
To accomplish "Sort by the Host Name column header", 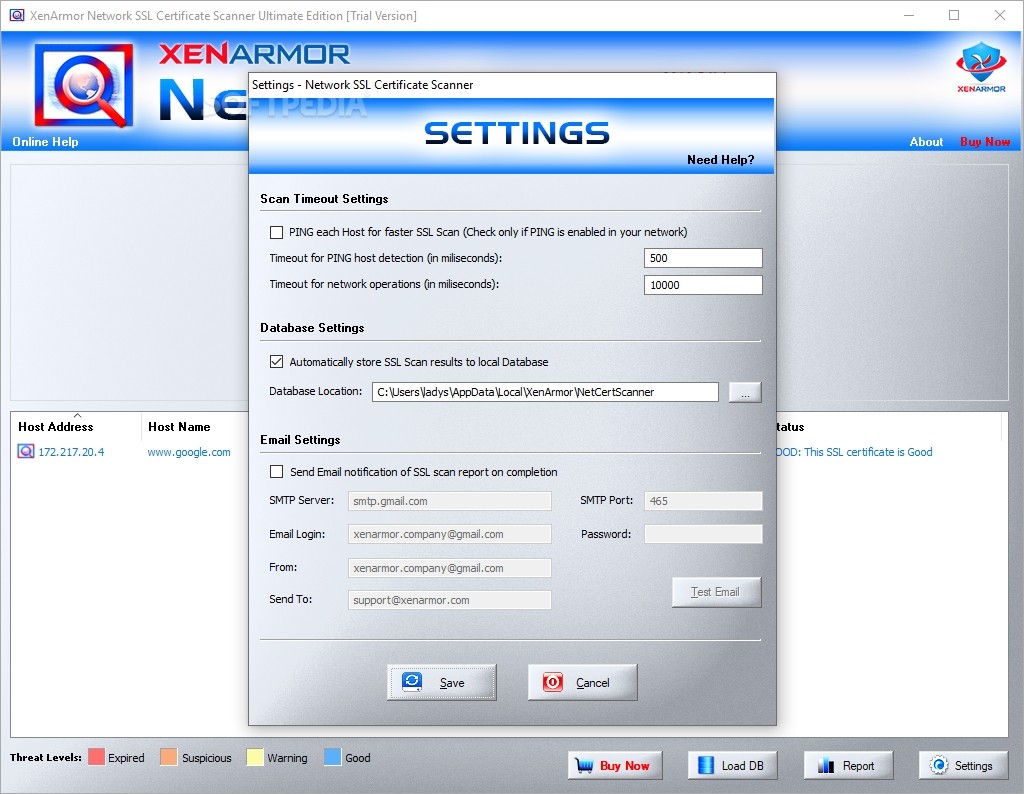I will [x=180, y=426].
